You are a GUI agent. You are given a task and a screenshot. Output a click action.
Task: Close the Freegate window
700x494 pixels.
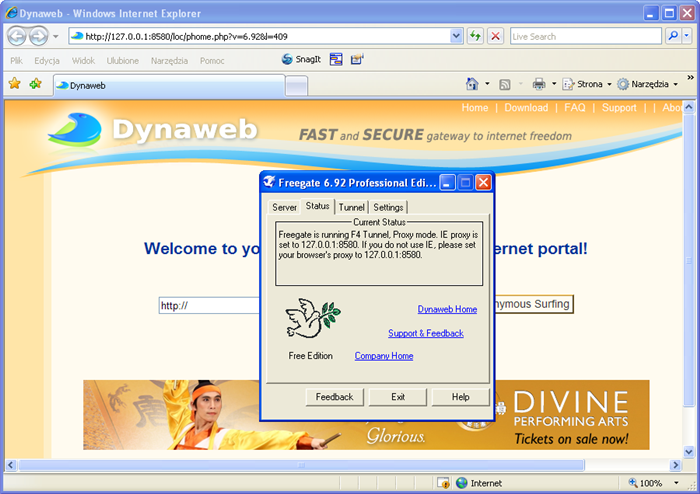coord(483,183)
